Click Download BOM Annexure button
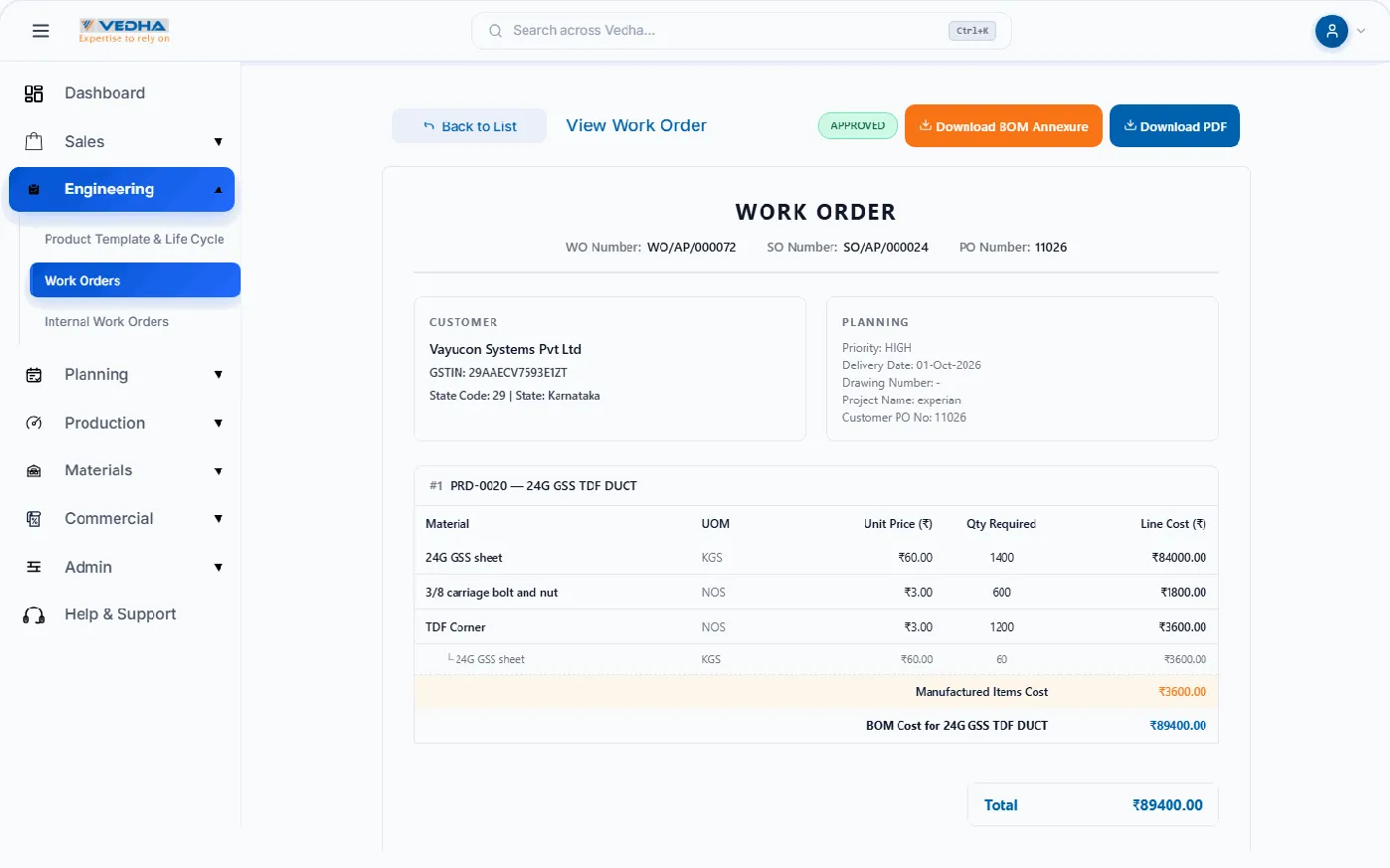The width and height of the screenshot is (1390, 868). [1003, 126]
